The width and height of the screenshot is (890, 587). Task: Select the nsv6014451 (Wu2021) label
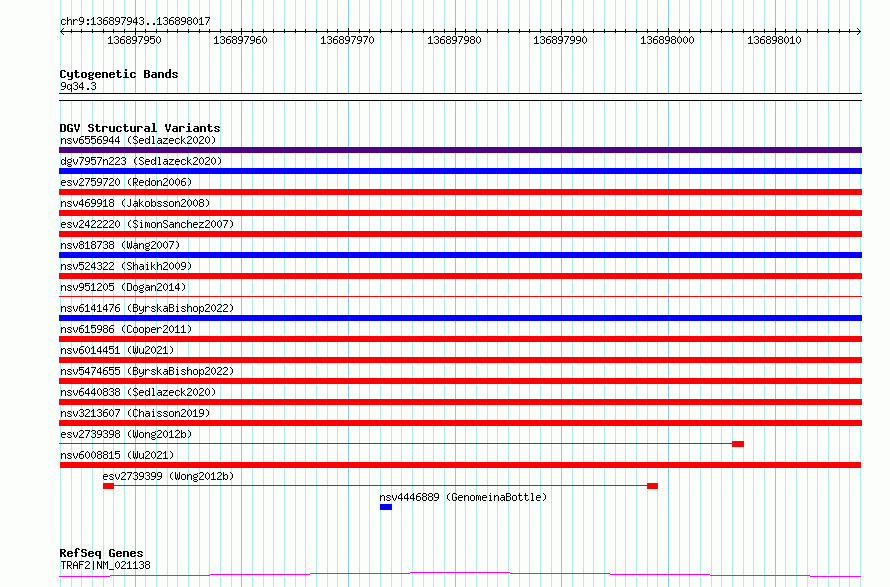117,350
